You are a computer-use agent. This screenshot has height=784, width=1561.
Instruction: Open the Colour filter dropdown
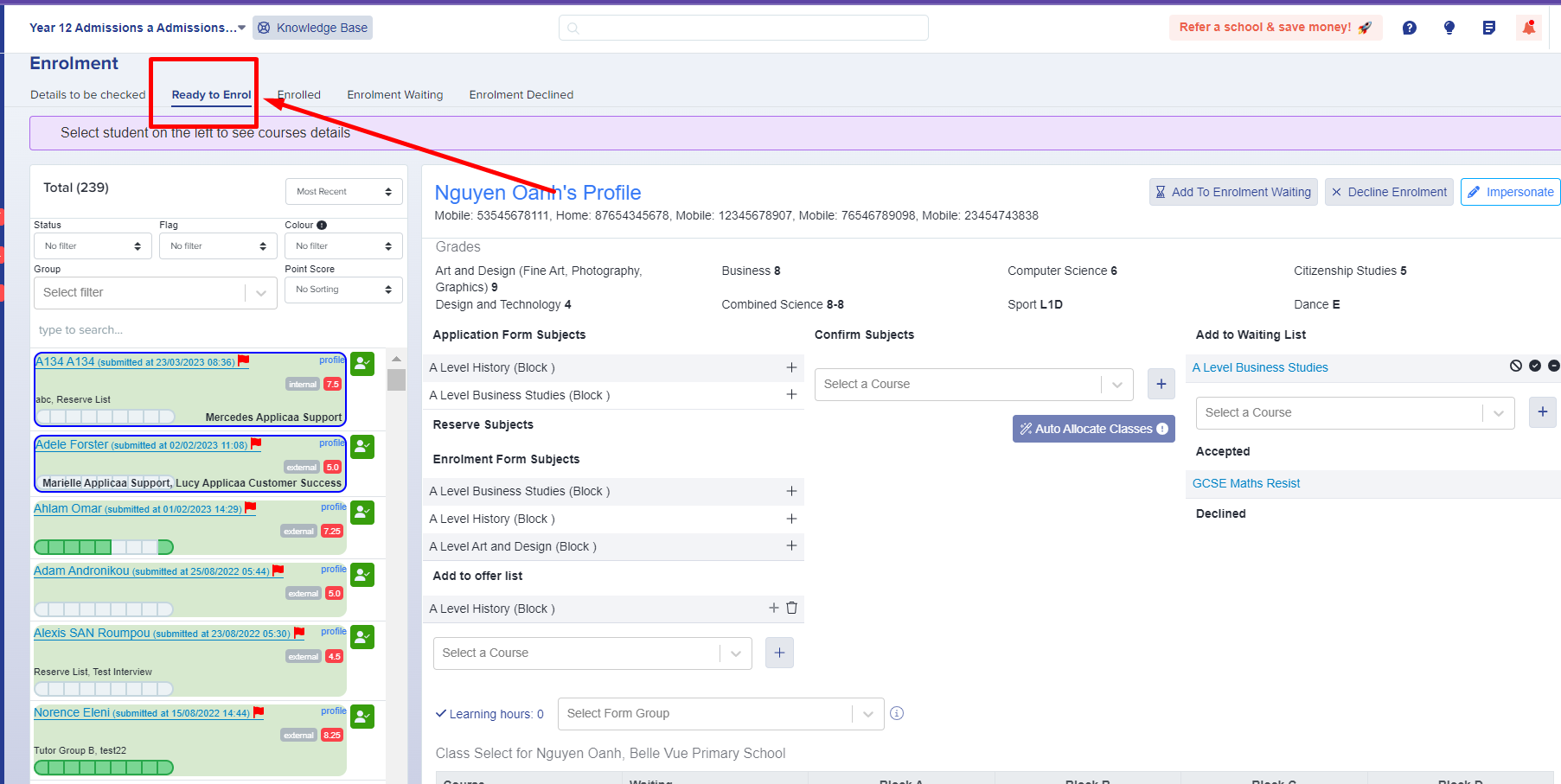[344, 246]
